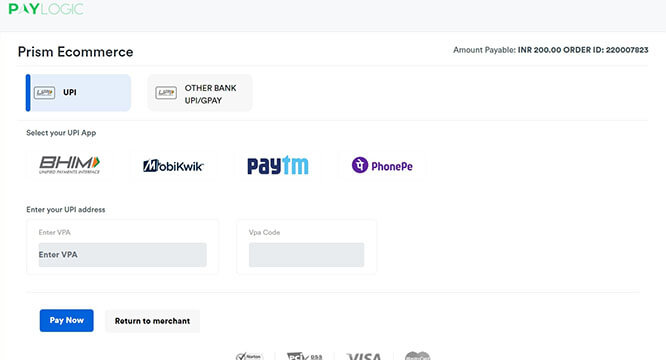Select the BHIM UPI app logo

pyautogui.click(x=69, y=165)
